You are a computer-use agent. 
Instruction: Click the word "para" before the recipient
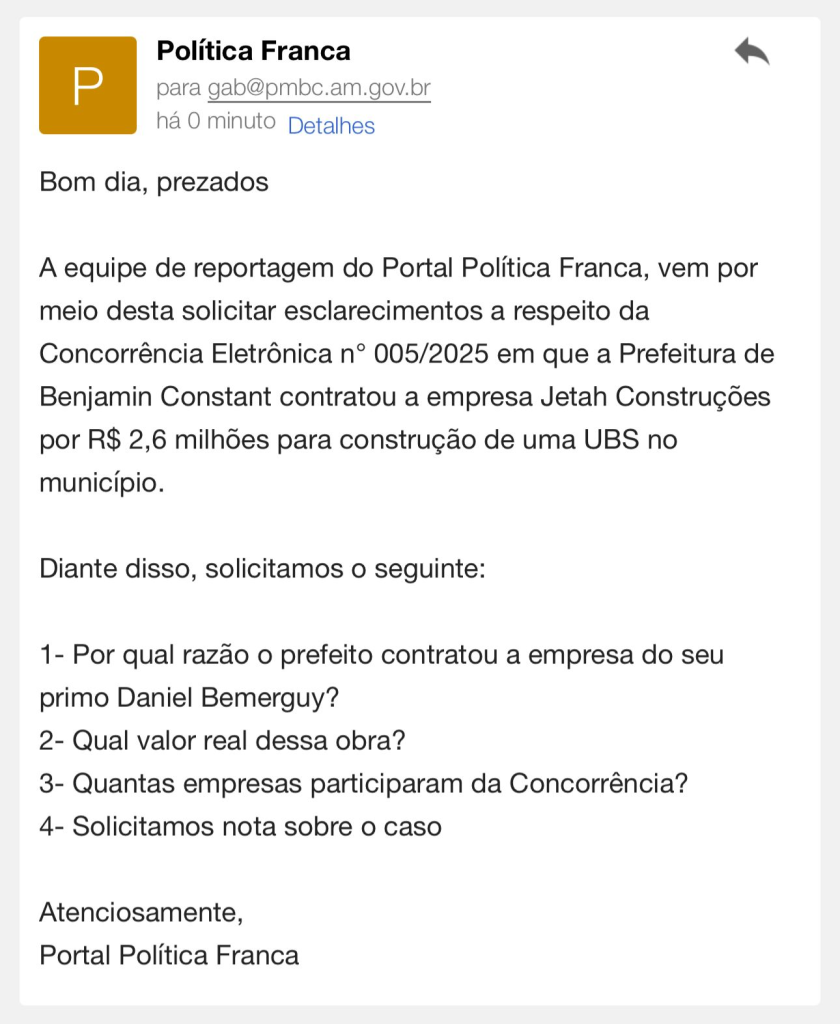coord(179,88)
